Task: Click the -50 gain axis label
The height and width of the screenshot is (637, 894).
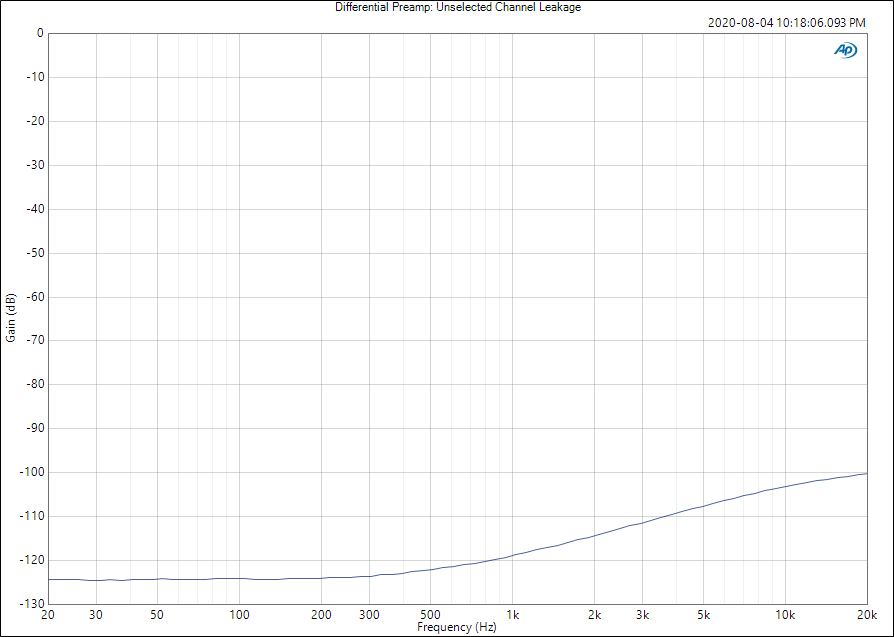Action: [x=35, y=253]
